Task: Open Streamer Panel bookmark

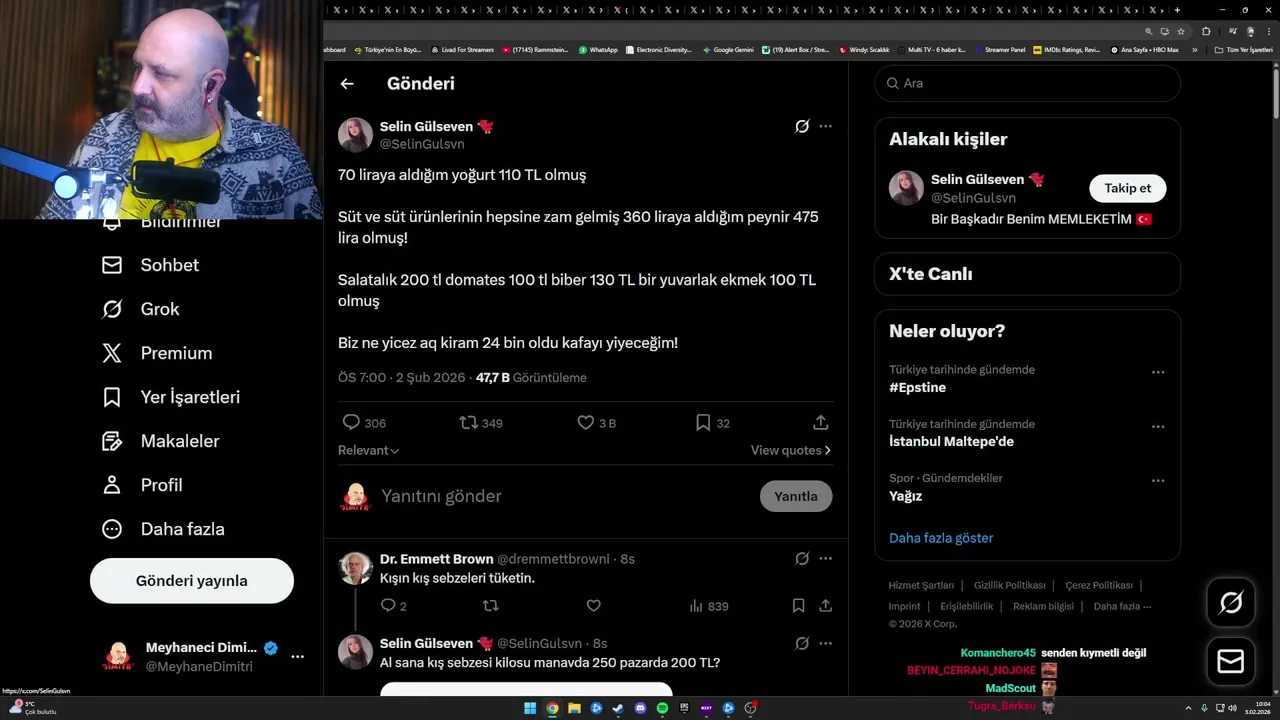Action: [999, 49]
